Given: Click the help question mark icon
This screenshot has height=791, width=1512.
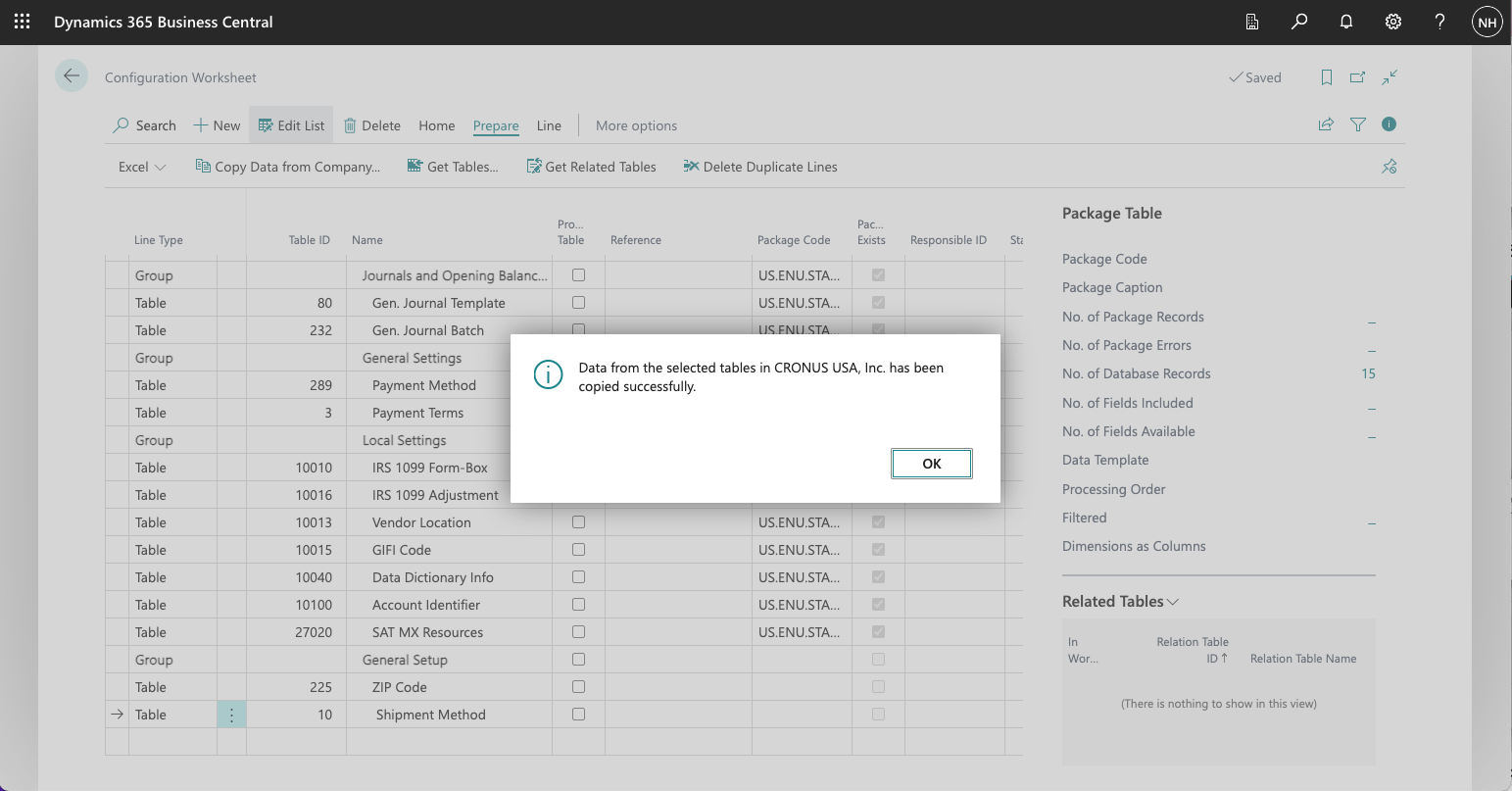Looking at the screenshot, I should (1439, 22).
